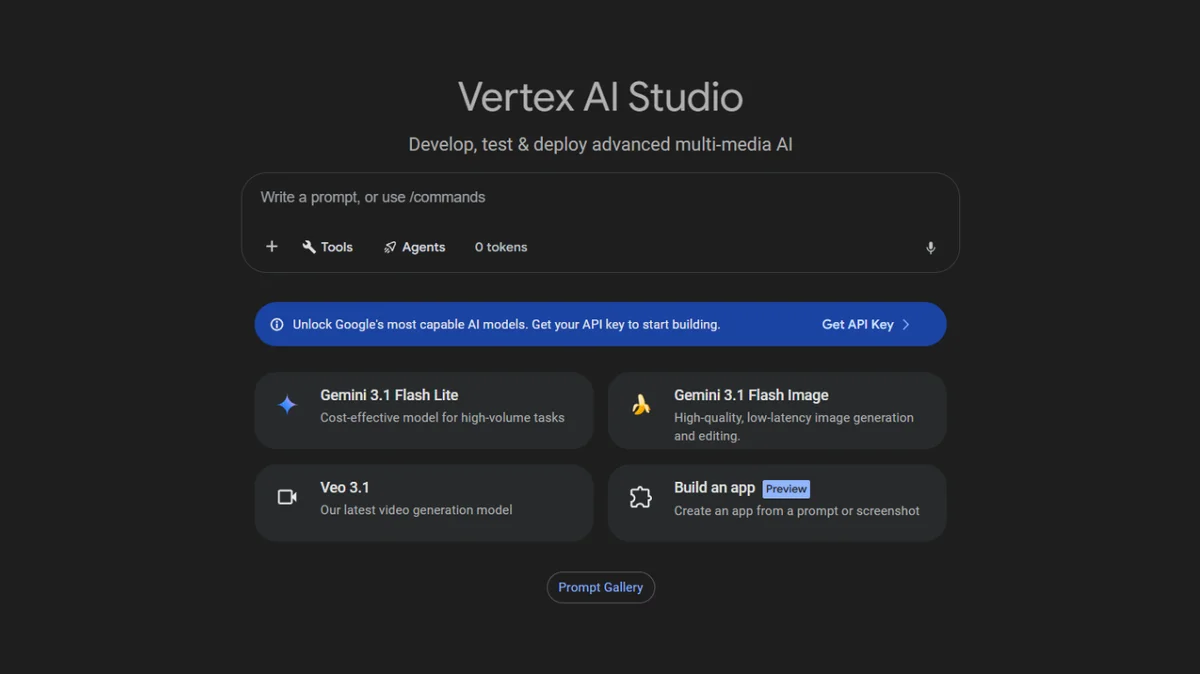Click the chevron next to Get API Key
This screenshot has height=674, width=1200.
coord(905,323)
